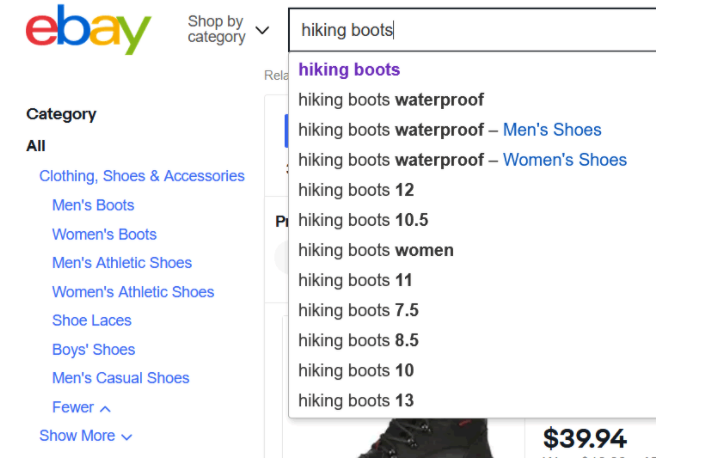Select waterproof in Men's Shoes suggestion
This screenshot has height=469, width=701.
point(450,130)
